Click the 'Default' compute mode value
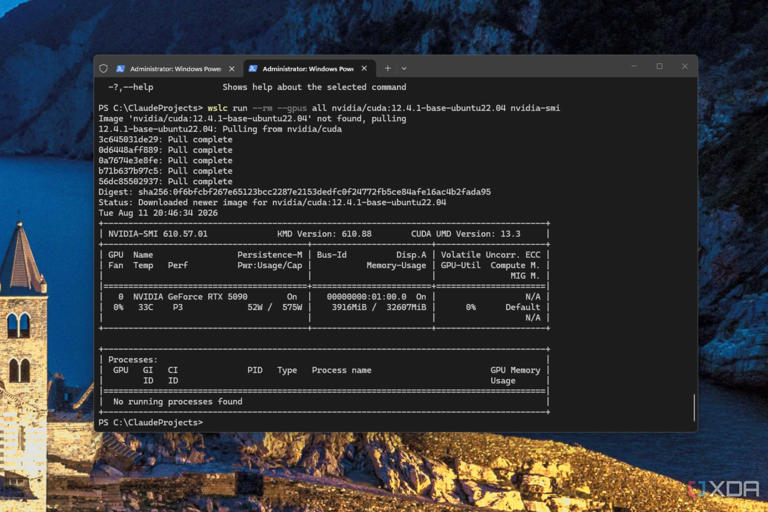Screen dimensions: 768x512 [x=523, y=307]
